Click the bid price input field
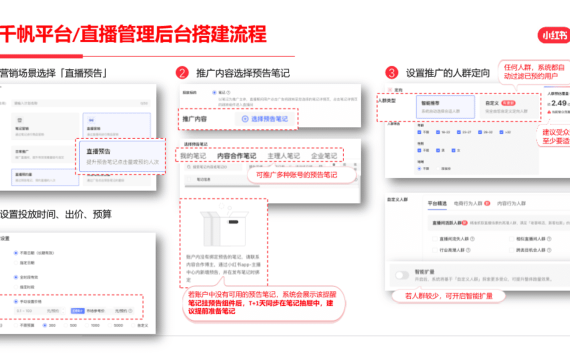570x360 pixels. point(40,311)
